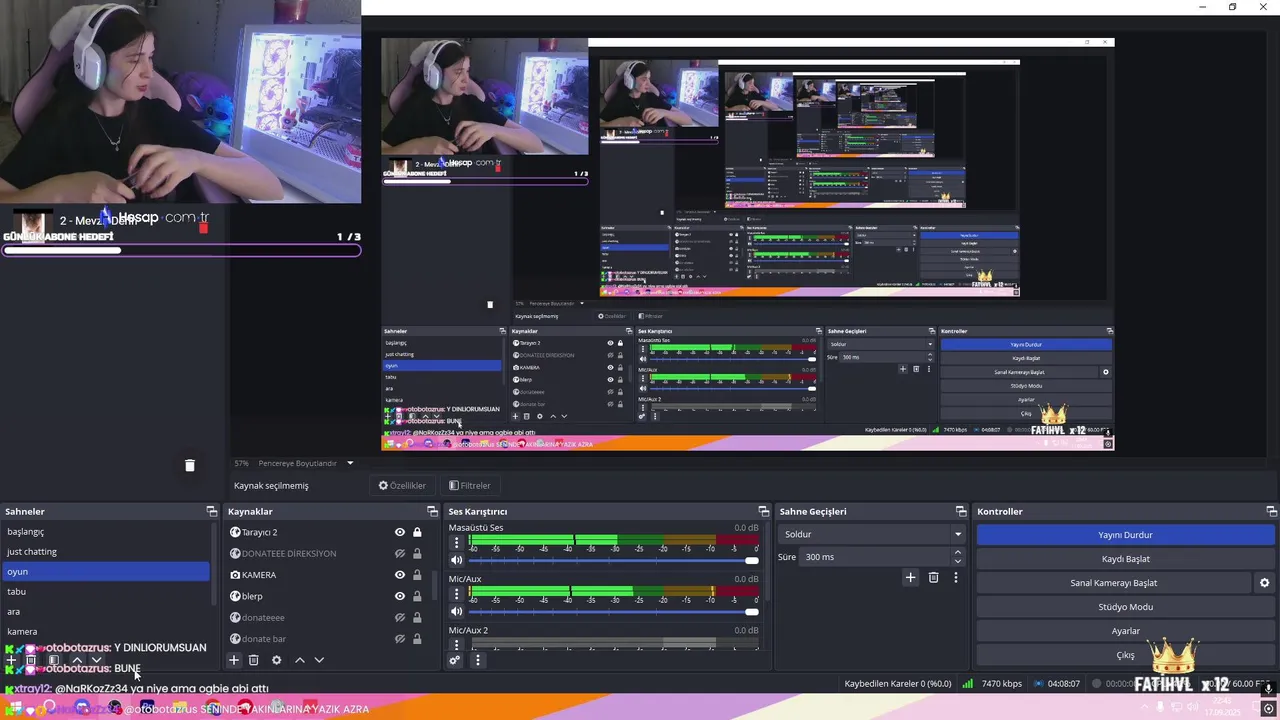Select the kamera scene
This screenshot has height=720, width=1280.
click(106, 631)
